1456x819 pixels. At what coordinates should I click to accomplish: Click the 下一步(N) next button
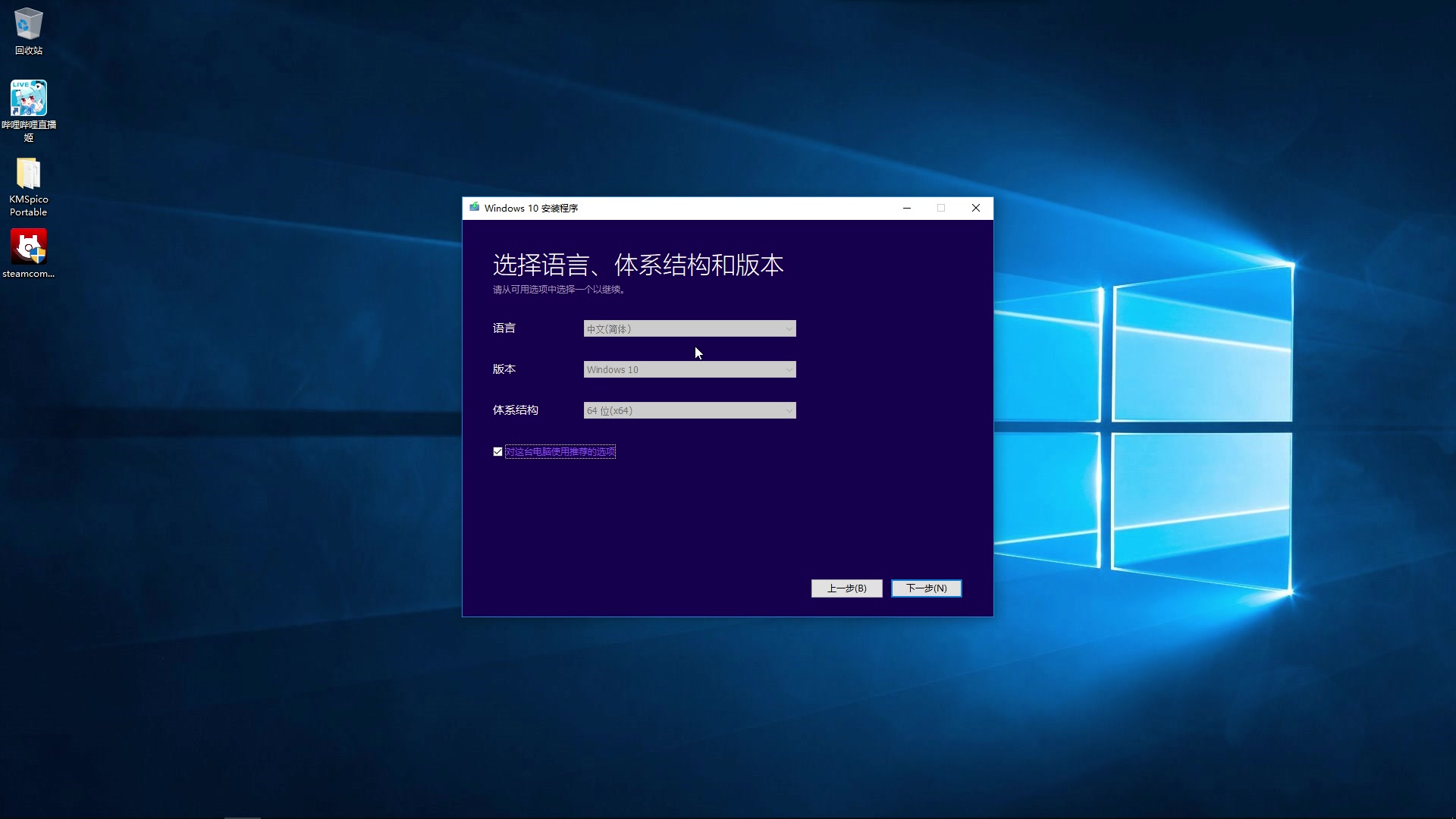click(926, 588)
